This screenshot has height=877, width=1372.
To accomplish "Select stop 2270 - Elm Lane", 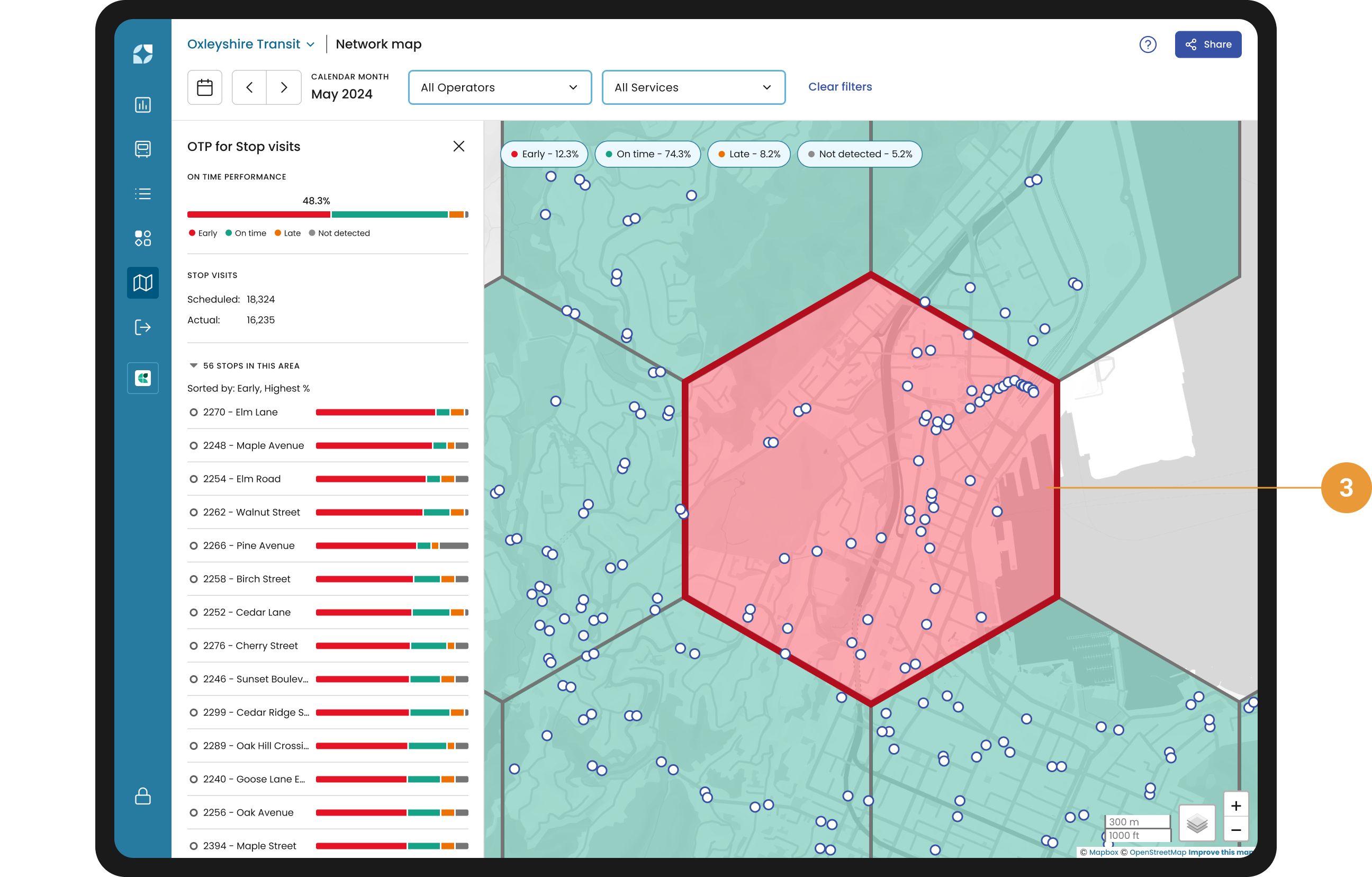I will tap(328, 412).
